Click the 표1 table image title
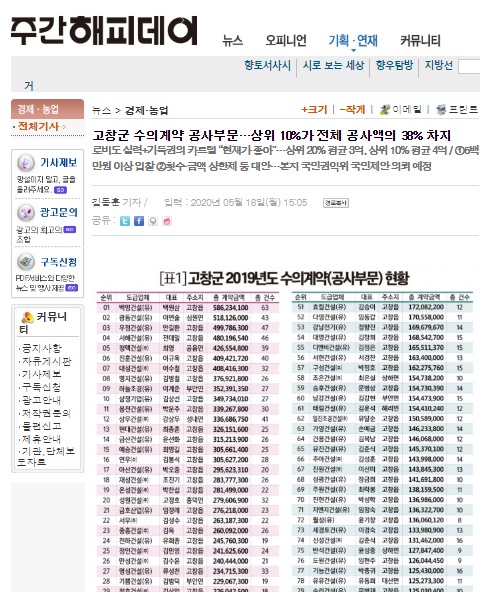This screenshot has width=480, height=592. 284,279
